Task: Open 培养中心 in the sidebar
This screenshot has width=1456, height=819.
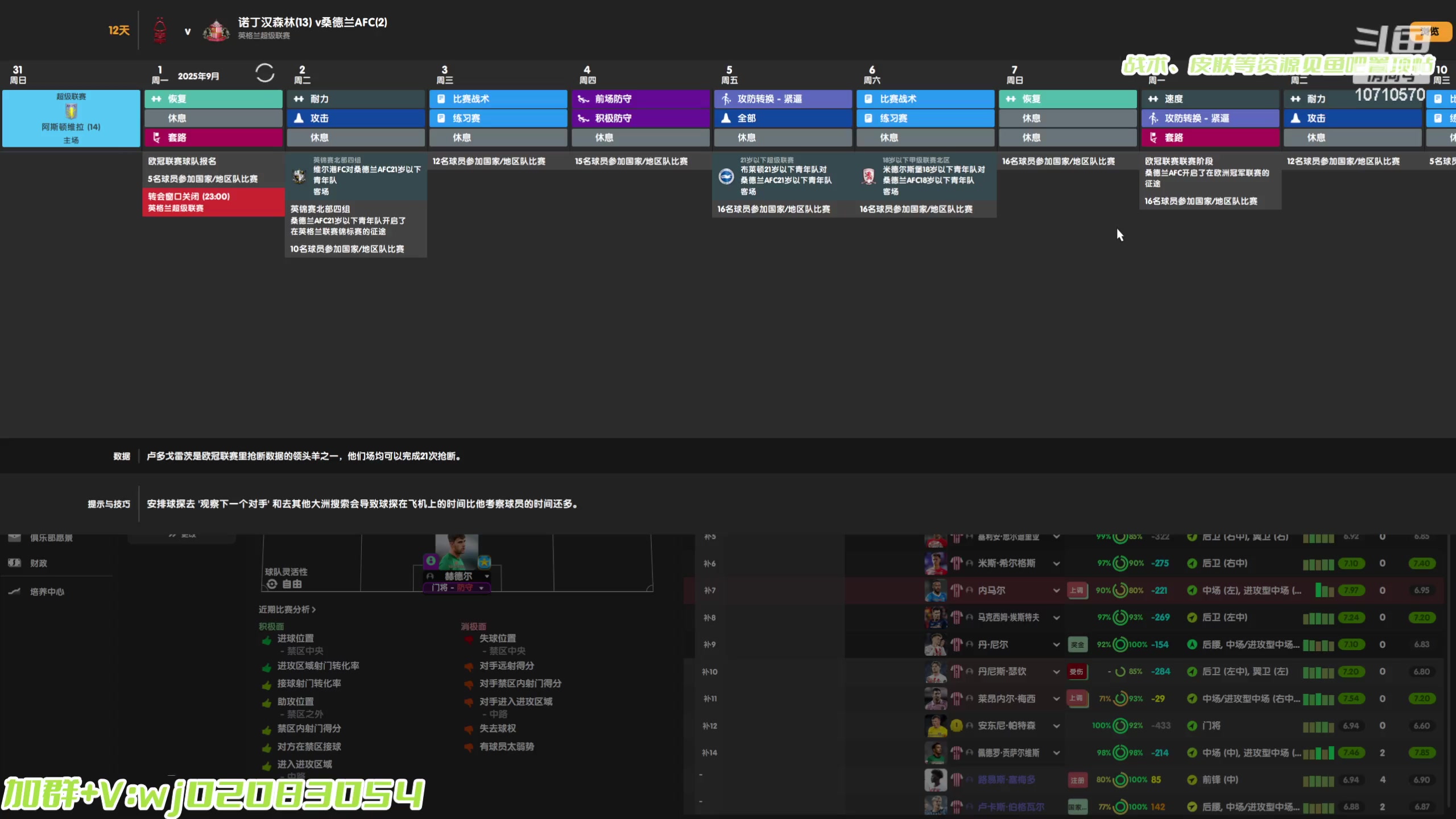Action: coord(47,591)
